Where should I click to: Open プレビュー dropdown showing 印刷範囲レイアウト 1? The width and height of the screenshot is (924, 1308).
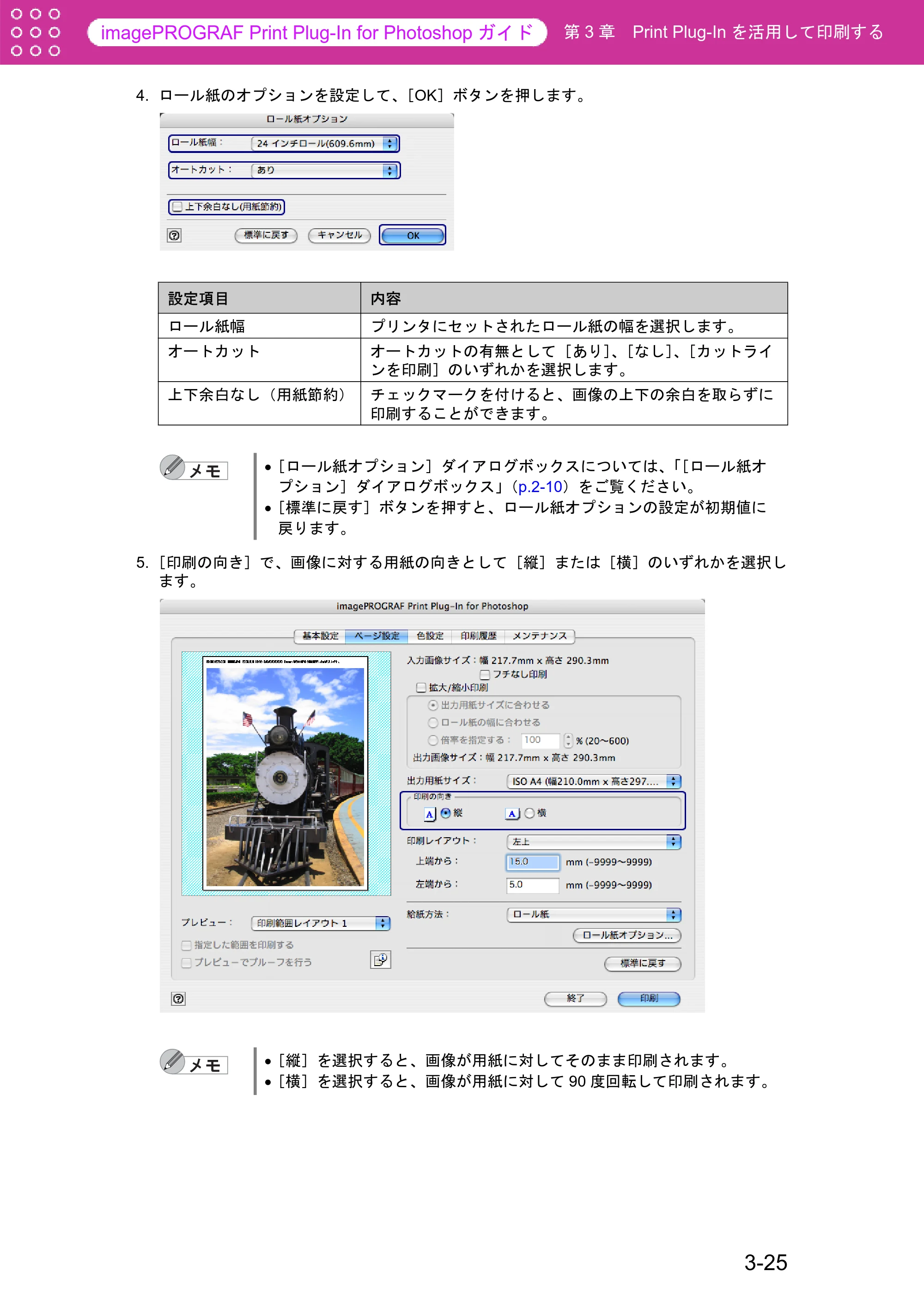(x=321, y=923)
